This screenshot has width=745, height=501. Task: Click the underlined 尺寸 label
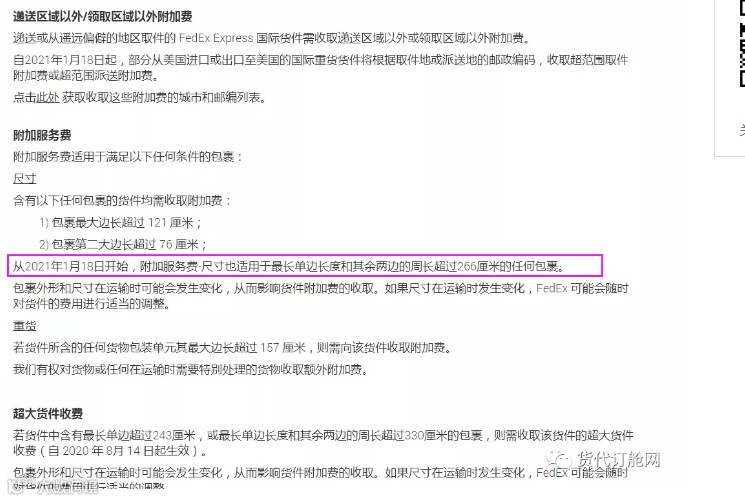coord(25,179)
